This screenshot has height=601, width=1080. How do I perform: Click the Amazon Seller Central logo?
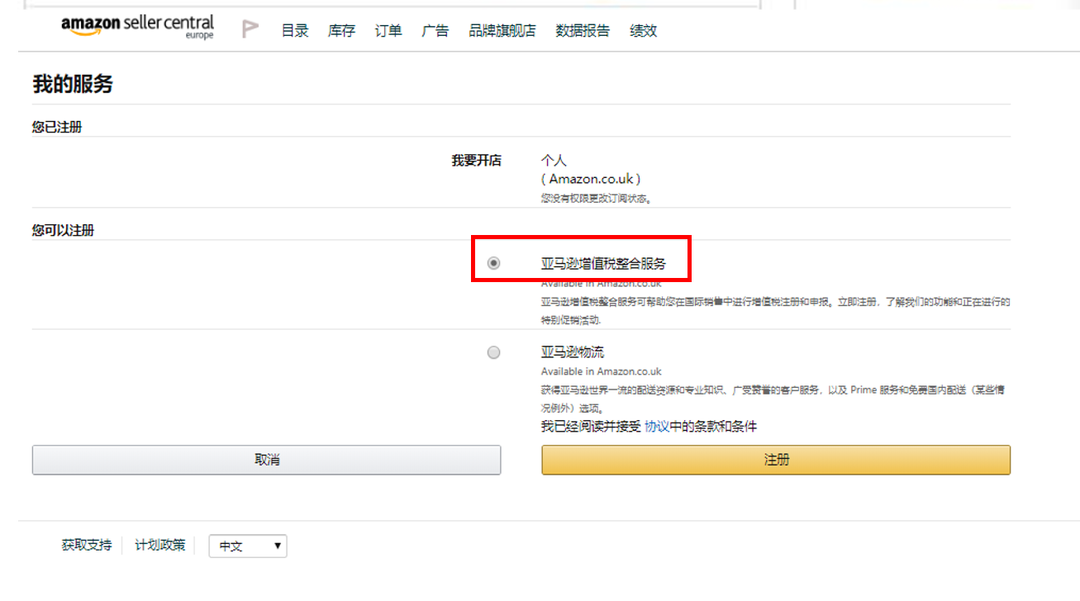(138, 27)
